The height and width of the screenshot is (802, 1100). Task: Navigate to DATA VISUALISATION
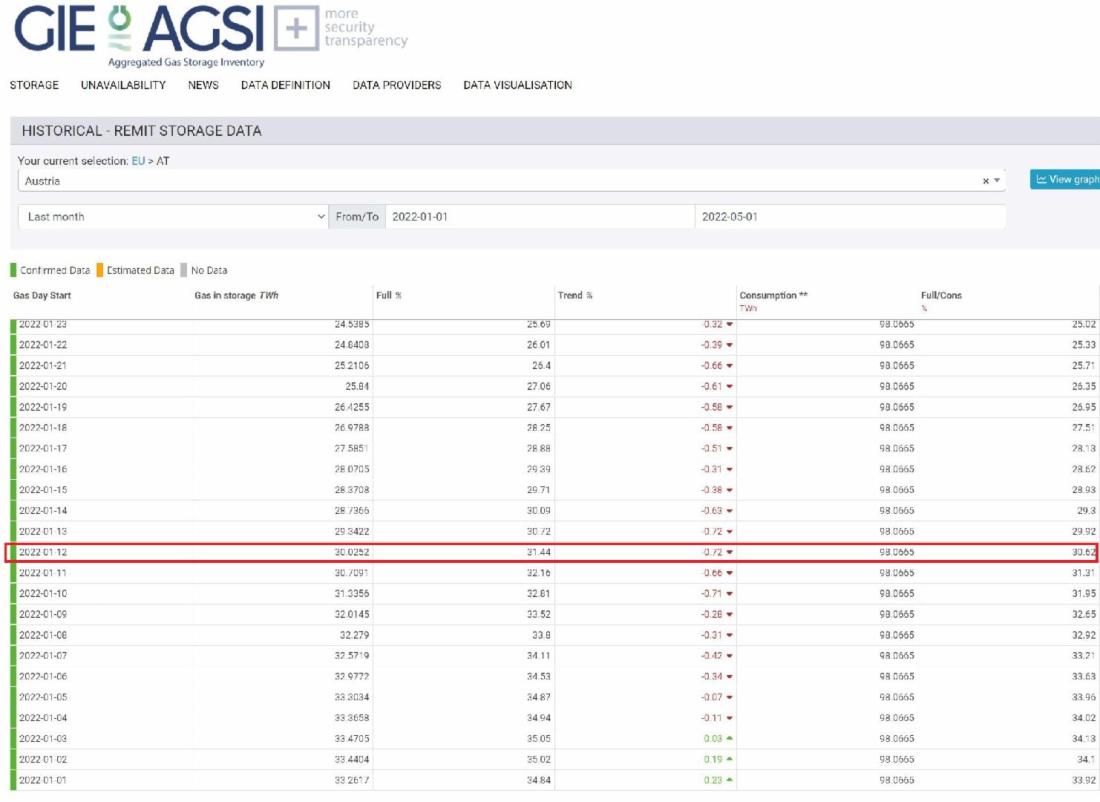(x=518, y=85)
